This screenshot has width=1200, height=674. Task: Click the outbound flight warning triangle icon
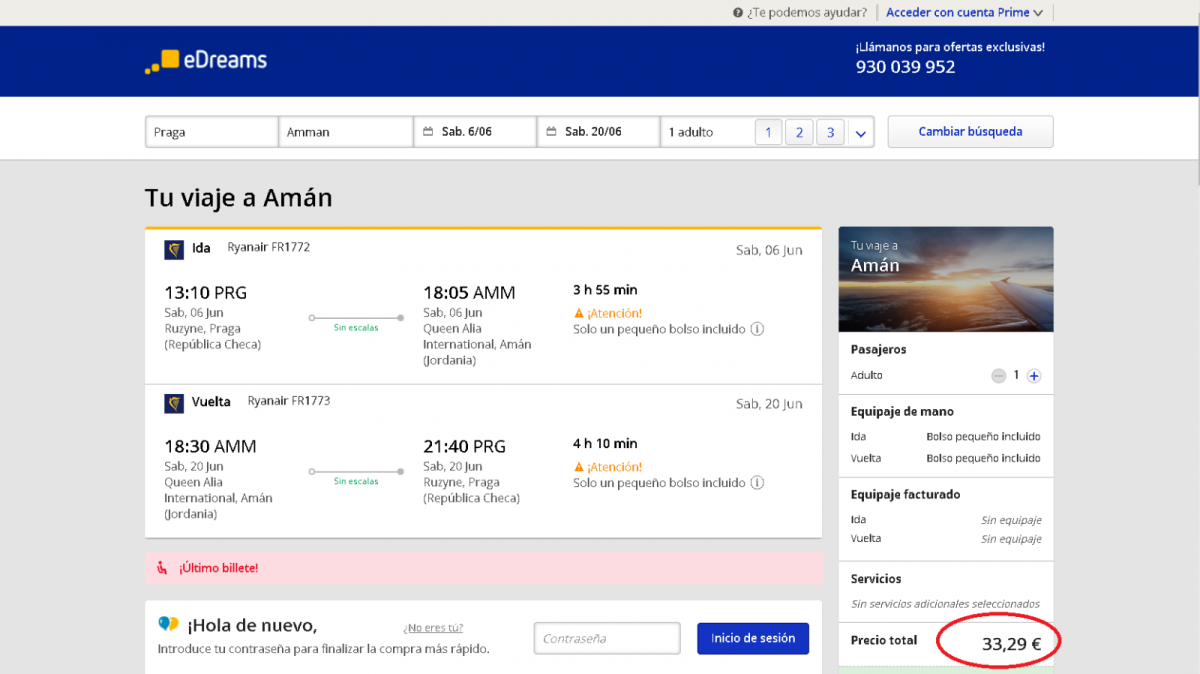[578, 313]
